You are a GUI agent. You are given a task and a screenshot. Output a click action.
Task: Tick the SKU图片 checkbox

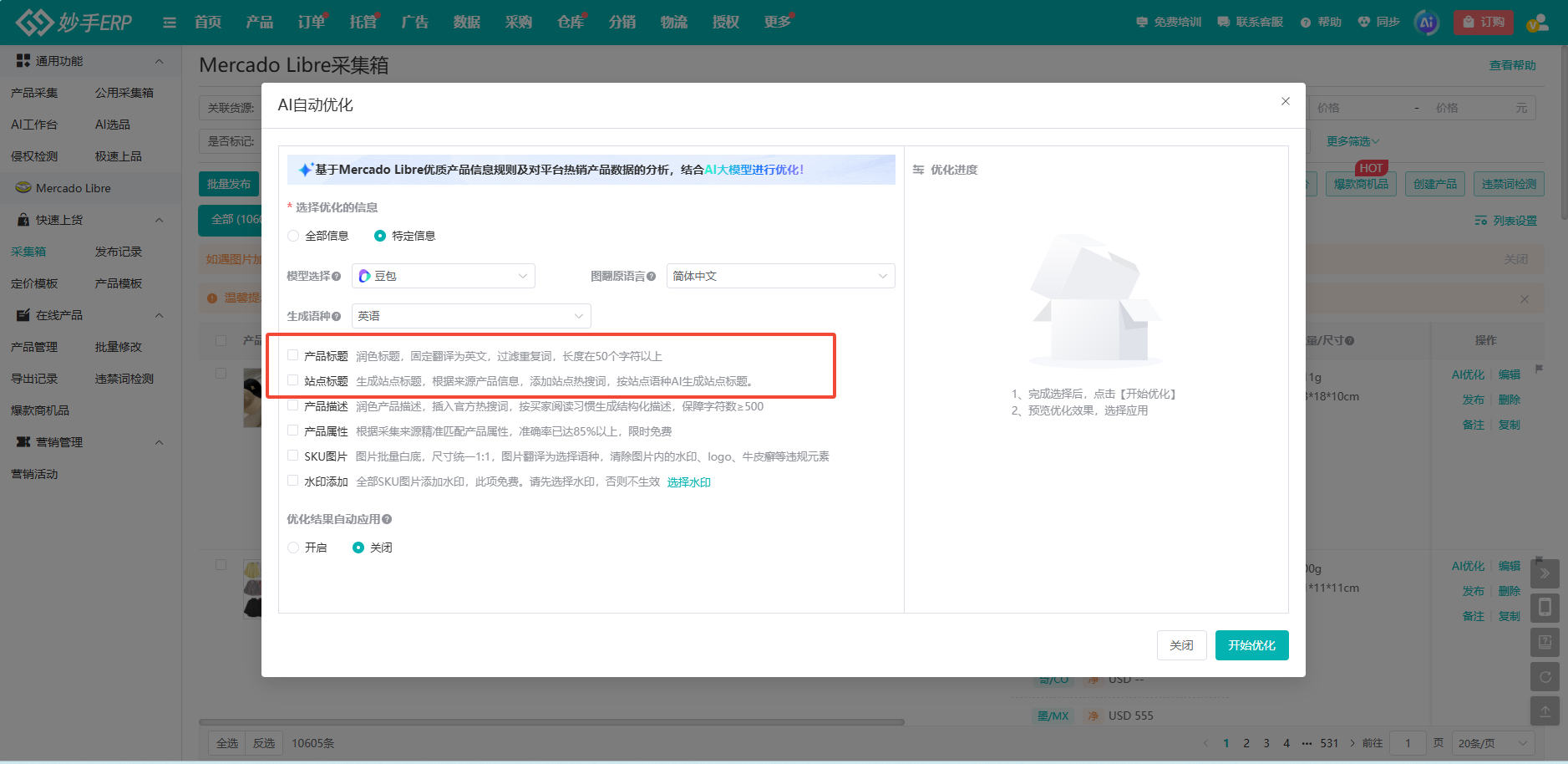(292, 456)
